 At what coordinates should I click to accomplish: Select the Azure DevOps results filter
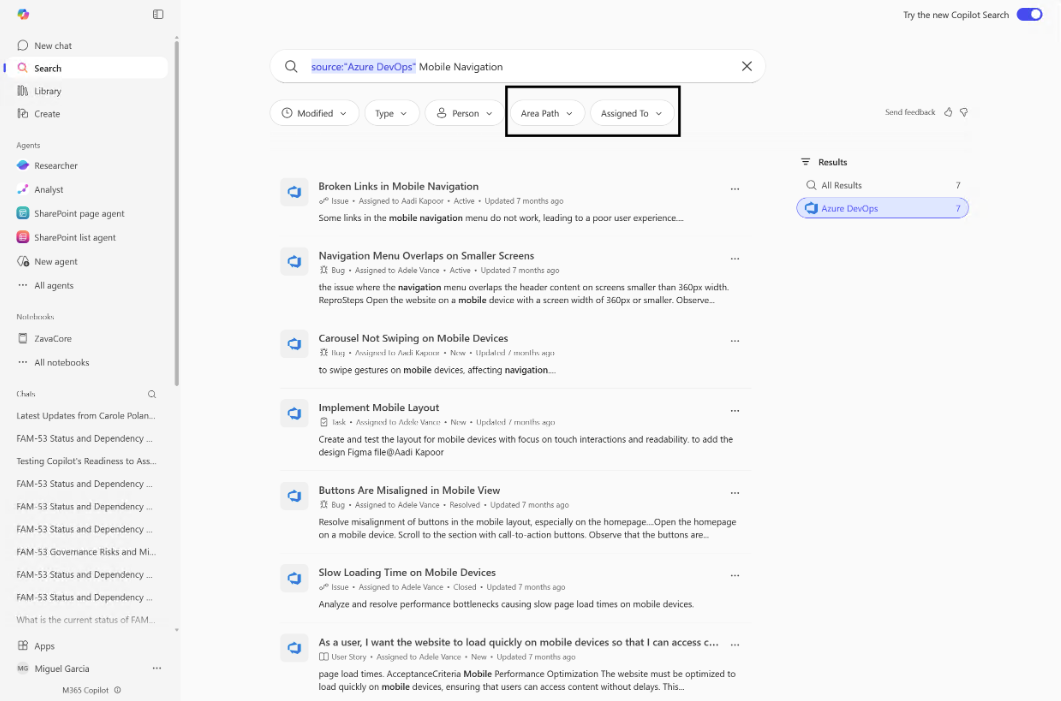tap(882, 208)
